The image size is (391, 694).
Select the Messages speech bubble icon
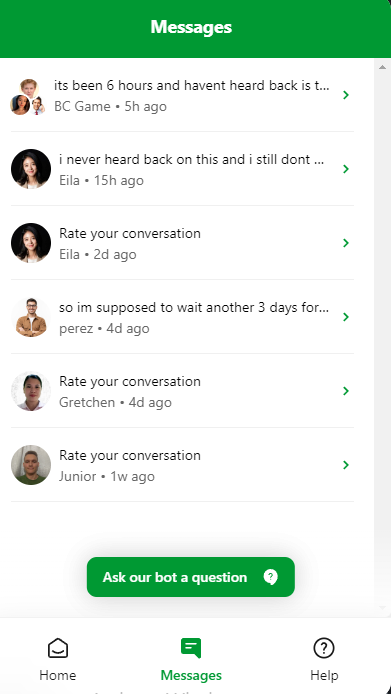point(191,648)
